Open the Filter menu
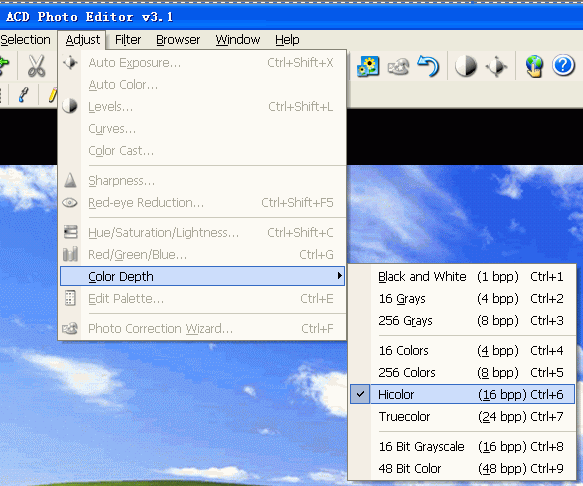The width and height of the screenshot is (583, 486). (x=128, y=39)
